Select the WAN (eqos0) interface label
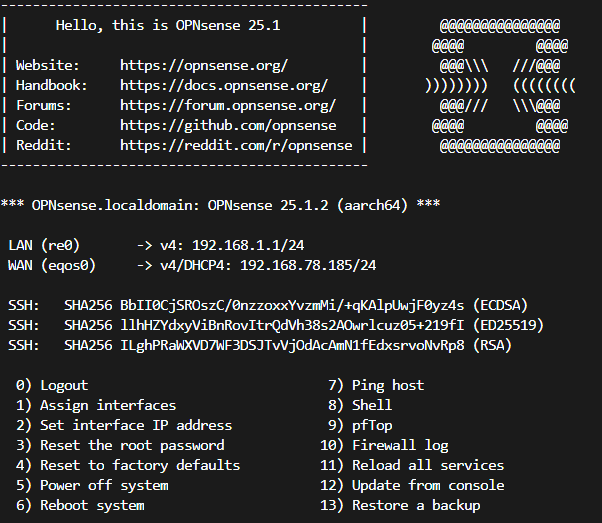Screen dimensions: 602x523 coord(52,265)
